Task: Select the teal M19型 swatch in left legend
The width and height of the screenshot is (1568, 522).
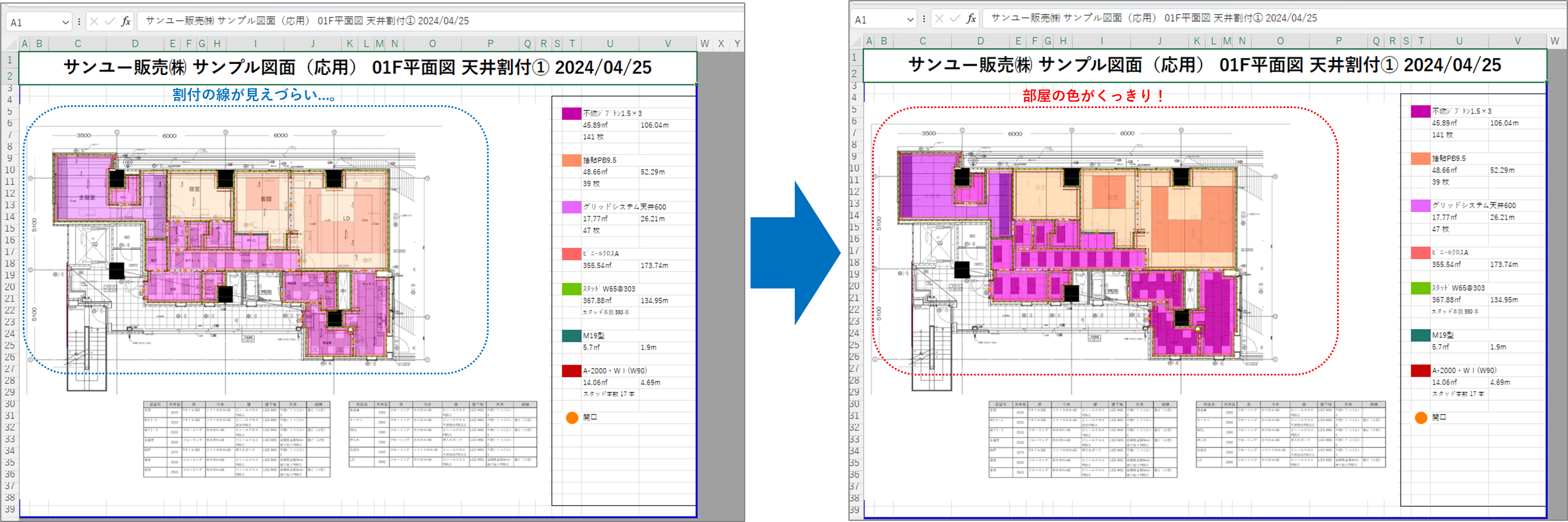Action: point(571,336)
